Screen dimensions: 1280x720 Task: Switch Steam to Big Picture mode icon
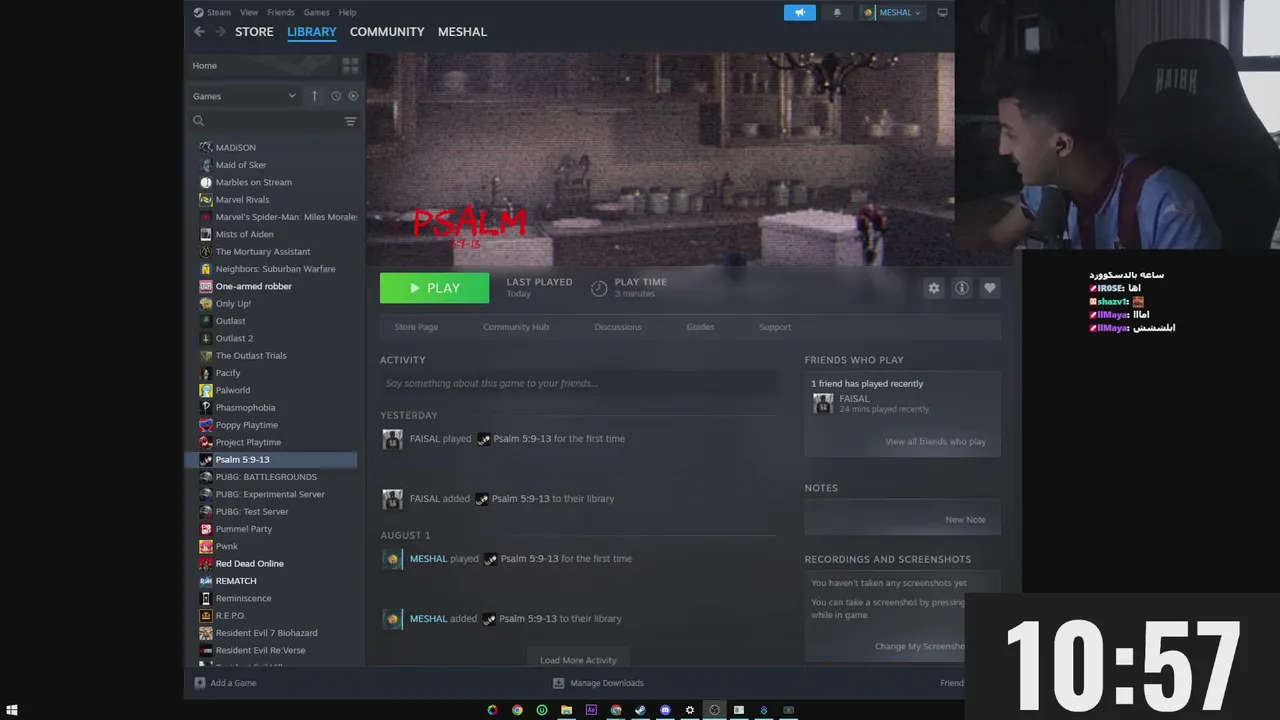942,12
